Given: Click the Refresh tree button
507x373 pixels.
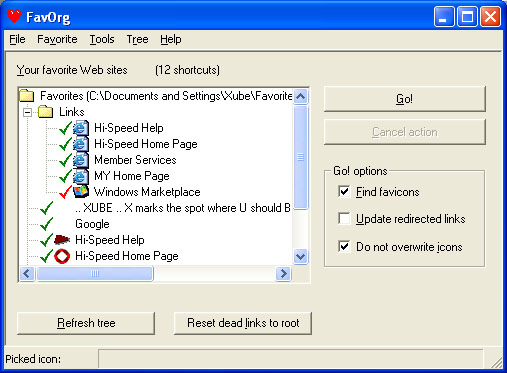Looking at the screenshot, I should [x=86, y=323].
